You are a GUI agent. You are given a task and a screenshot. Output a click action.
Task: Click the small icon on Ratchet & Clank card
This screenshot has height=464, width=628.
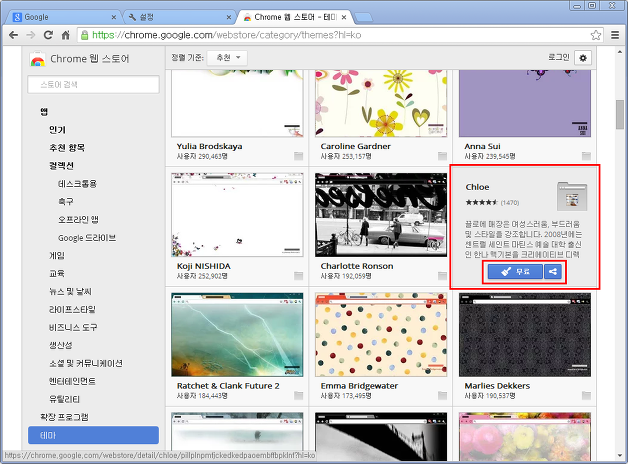(298, 396)
